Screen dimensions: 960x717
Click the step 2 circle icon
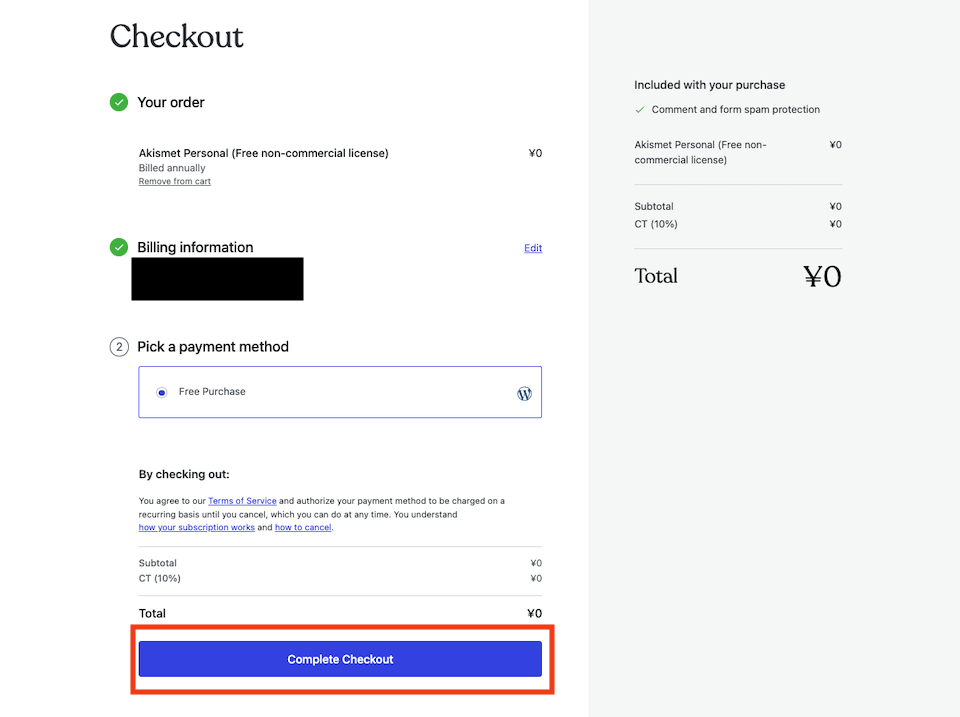119,347
